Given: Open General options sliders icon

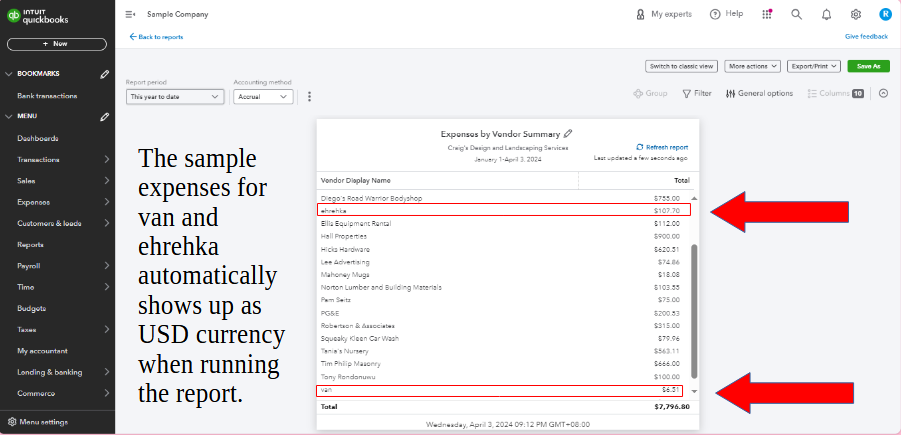Looking at the screenshot, I should tap(730, 94).
